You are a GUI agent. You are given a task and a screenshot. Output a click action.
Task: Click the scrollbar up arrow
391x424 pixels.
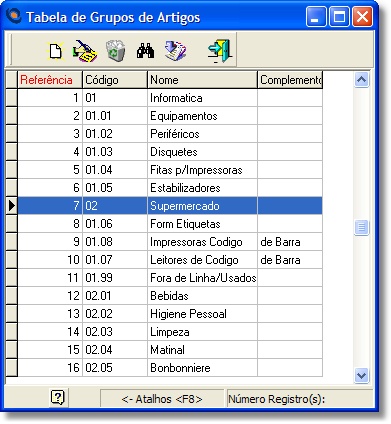[x=362, y=80]
